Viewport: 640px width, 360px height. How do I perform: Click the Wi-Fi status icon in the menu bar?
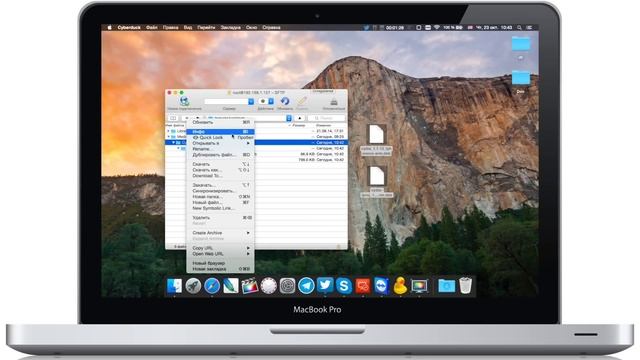coord(436,27)
